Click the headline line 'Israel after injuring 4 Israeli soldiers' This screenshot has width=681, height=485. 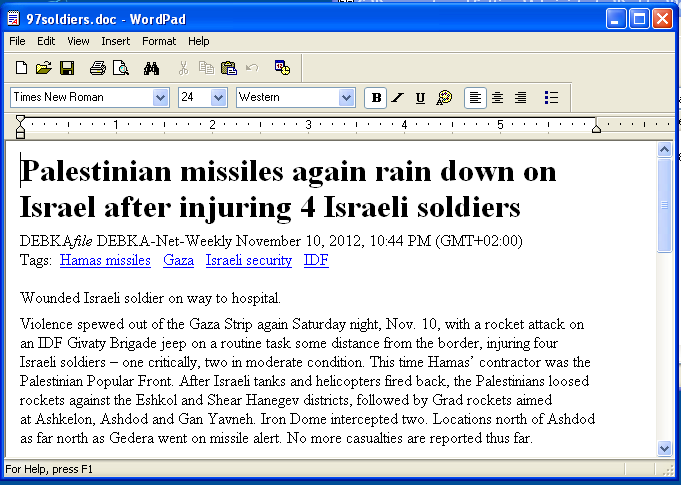point(270,207)
